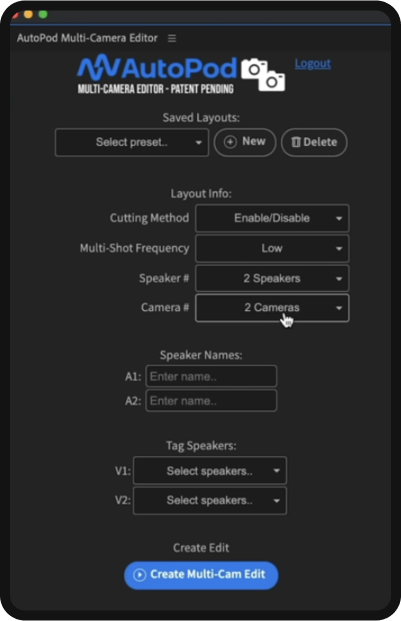
Task: Click the Logout link
Action: [x=313, y=63]
